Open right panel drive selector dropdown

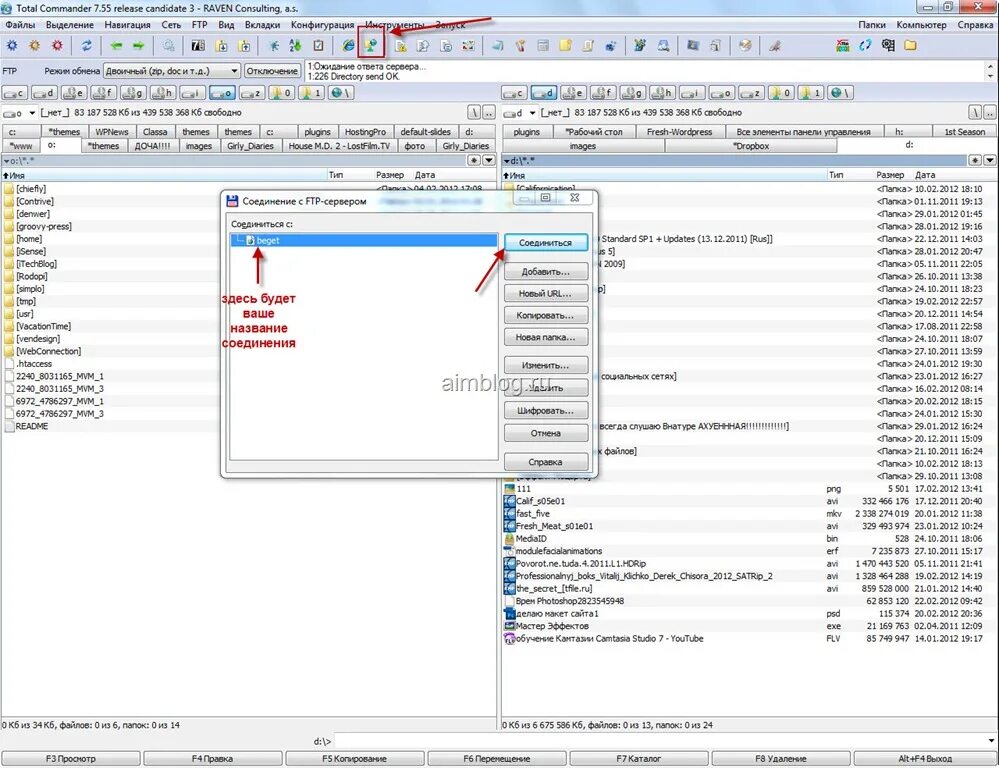click(x=532, y=113)
